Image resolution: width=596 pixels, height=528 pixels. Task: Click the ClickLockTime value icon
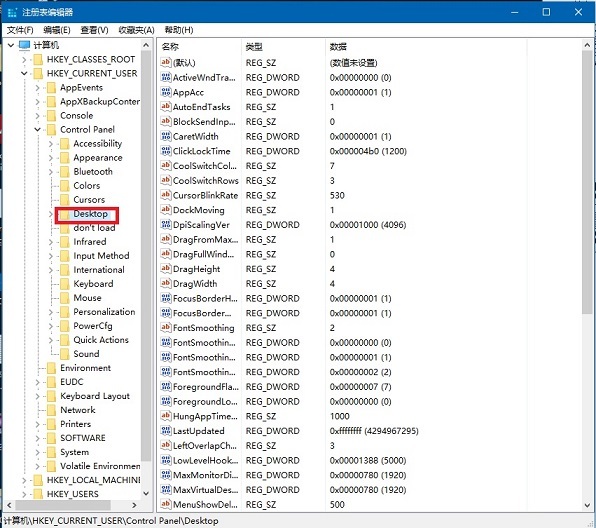[x=166, y=151]
